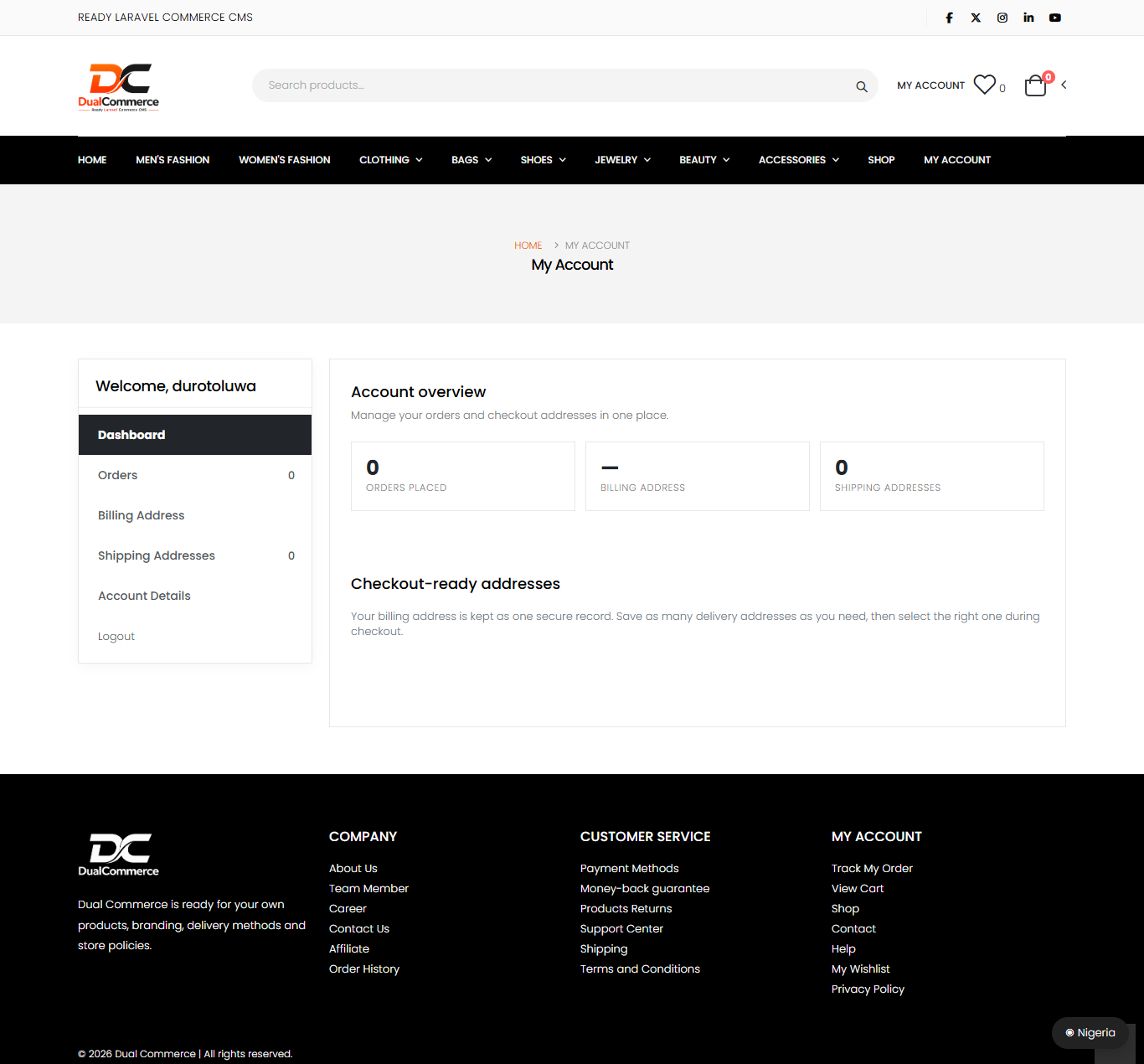The height and width of the screenshot is (1064, 1144).
Task: Open Shipping Addresses in sidebar
Action: pyautogui.click(x=195, y=555)
